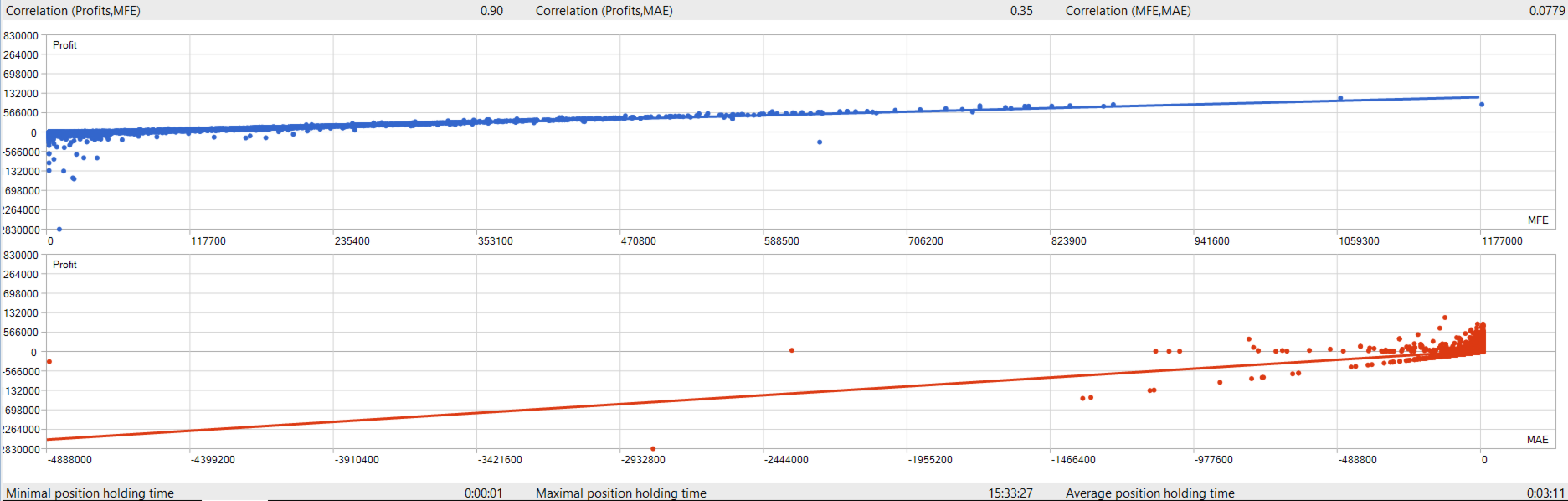
Task: Select the -977600 MAE axis value
Action: click(x=1213, y=460)
